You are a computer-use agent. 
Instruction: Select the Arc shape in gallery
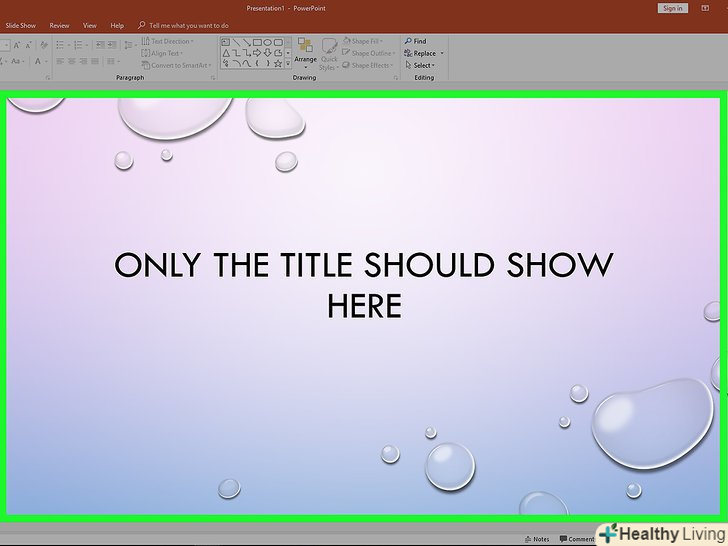(238, 64)
